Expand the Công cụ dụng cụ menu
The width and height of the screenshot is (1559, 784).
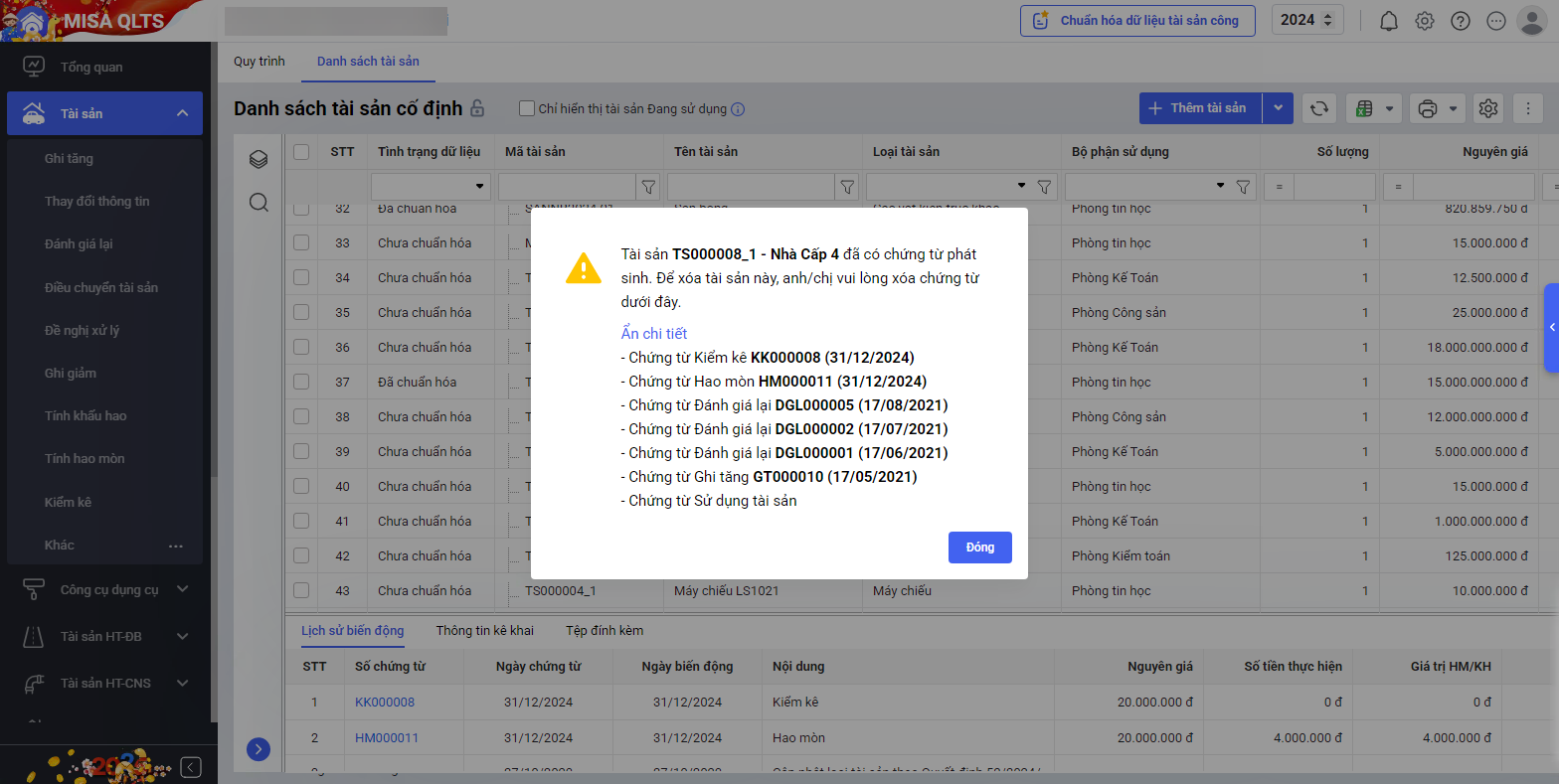(x=182, y=589)
